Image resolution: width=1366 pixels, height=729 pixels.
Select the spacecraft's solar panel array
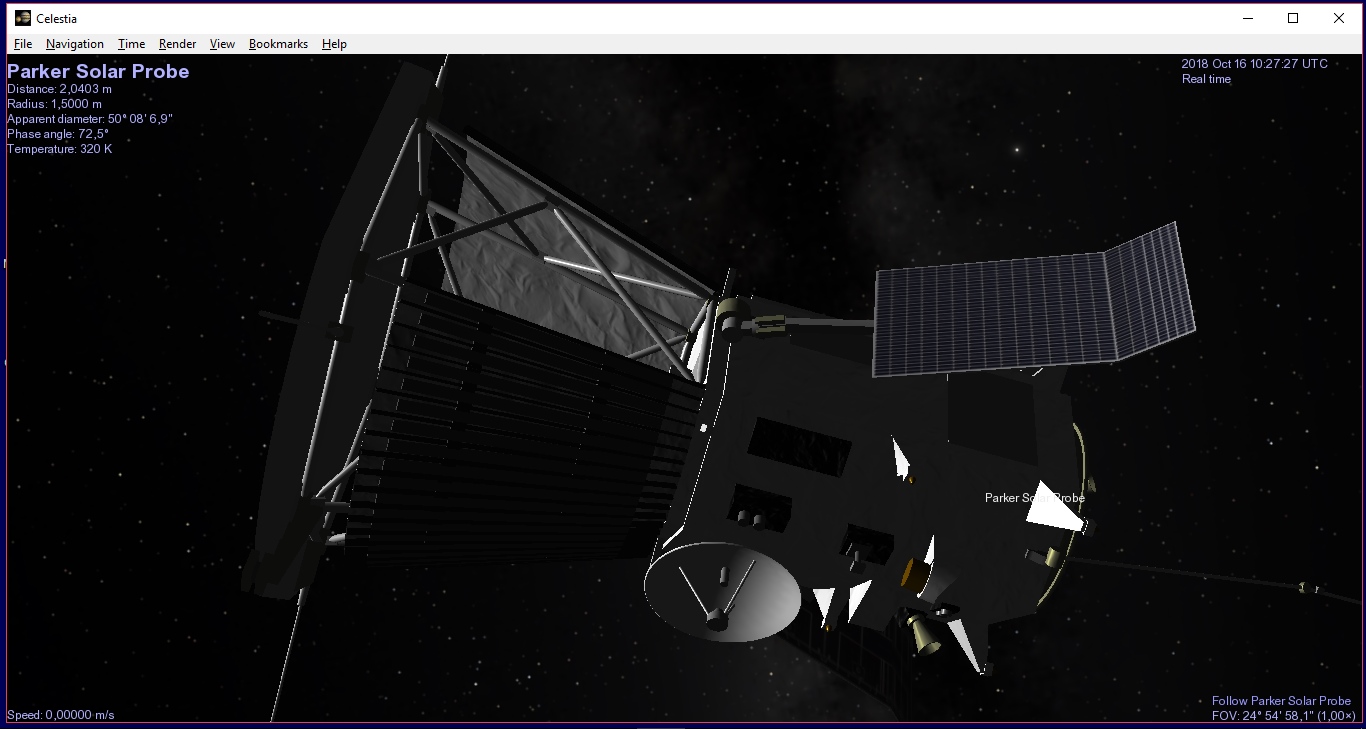click(1032, 301)
